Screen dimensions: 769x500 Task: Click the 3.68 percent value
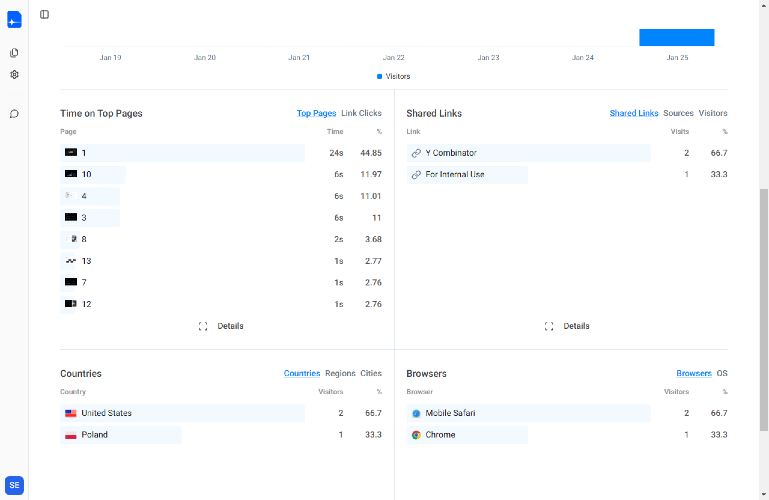click(373, 239)
